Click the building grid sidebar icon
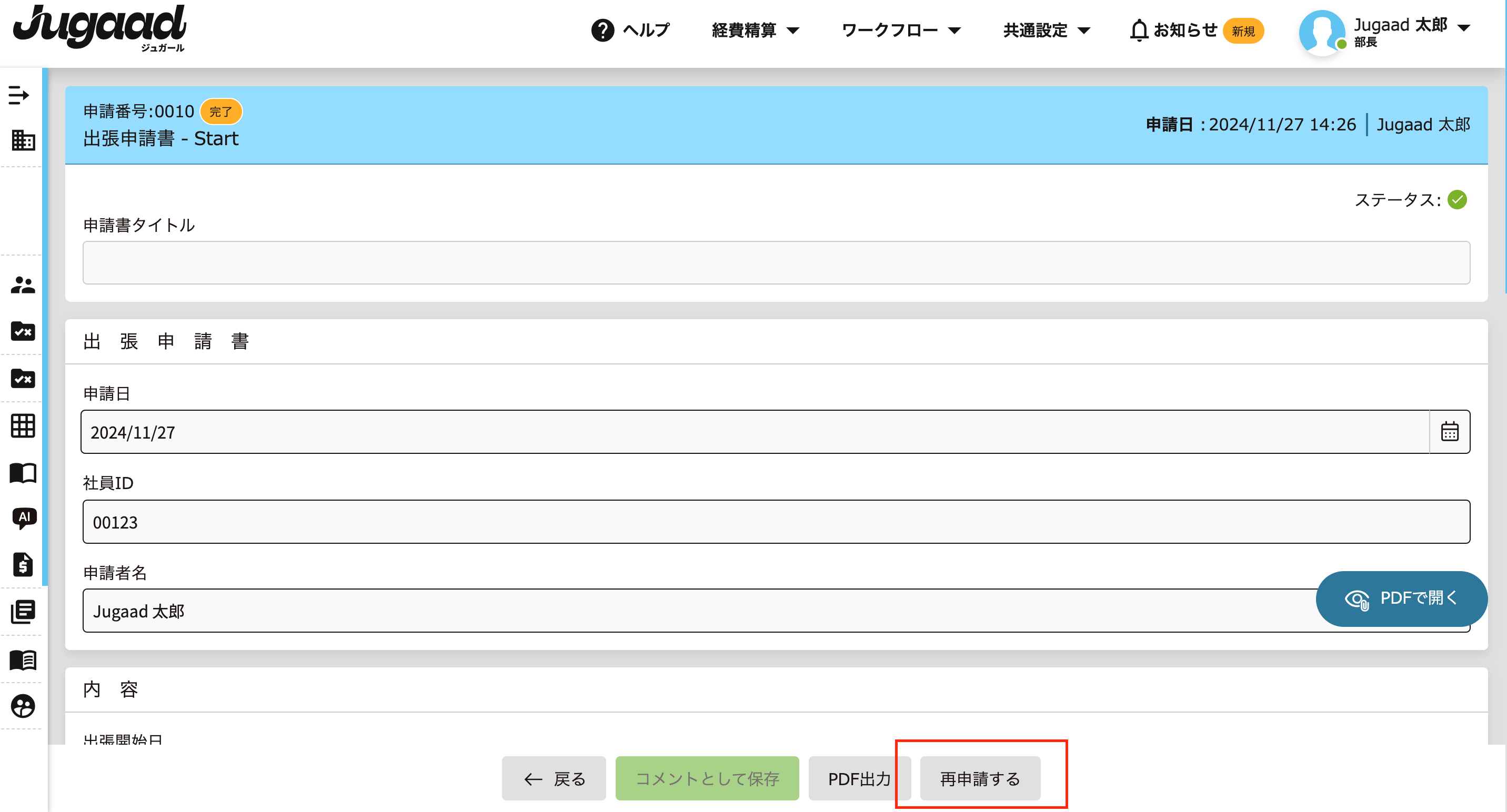The image size is (1507, 812). [23, 140]
